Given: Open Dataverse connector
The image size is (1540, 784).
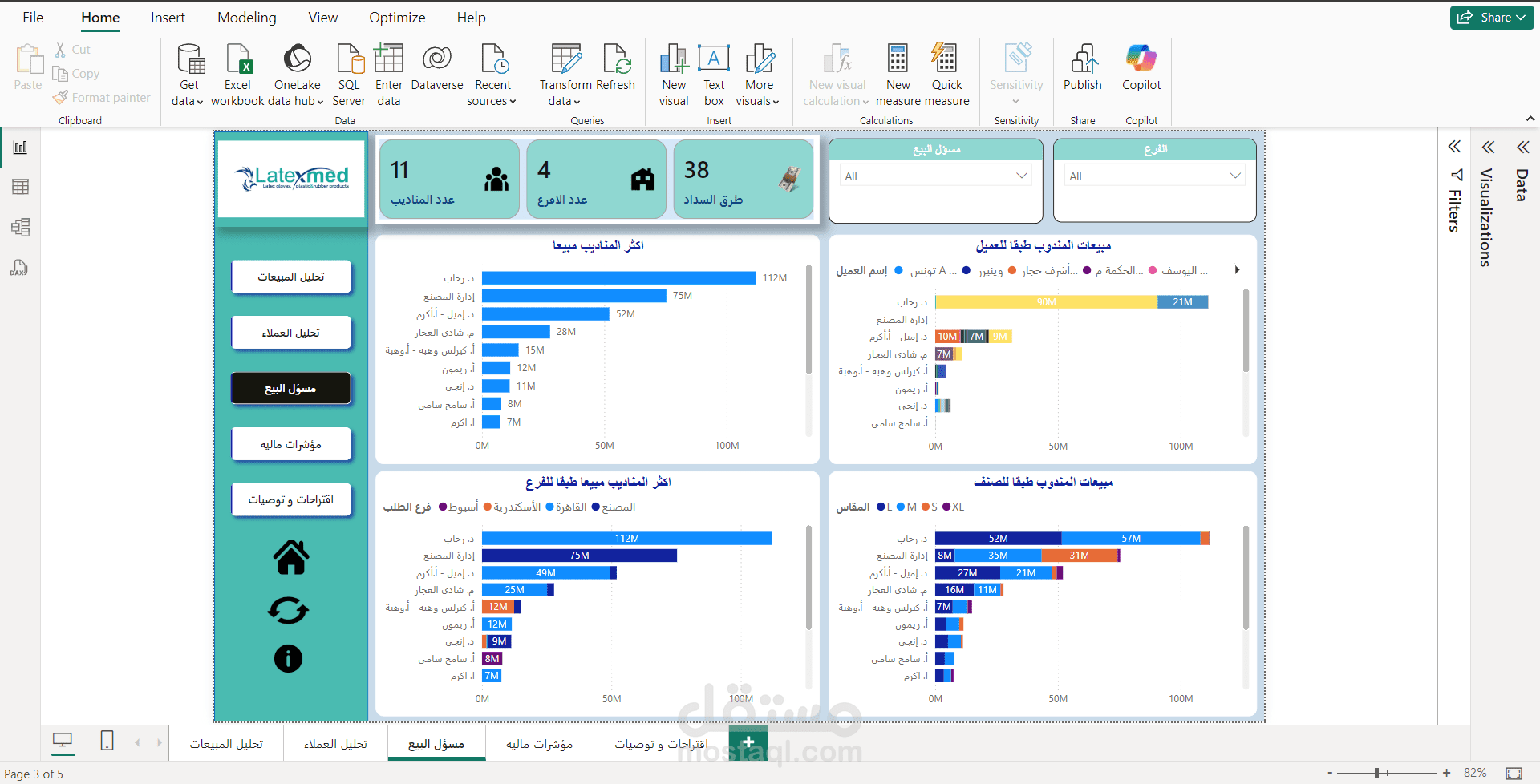Looking at the screenshot, I should click(437, 67).
